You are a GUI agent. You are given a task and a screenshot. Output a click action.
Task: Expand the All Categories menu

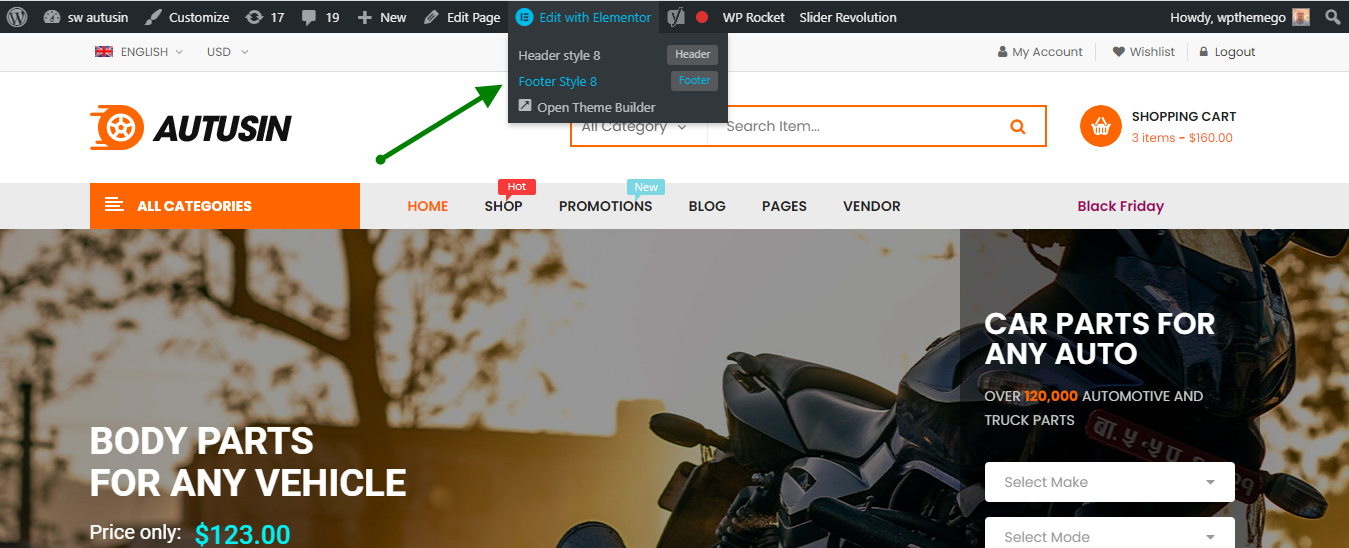225,206
